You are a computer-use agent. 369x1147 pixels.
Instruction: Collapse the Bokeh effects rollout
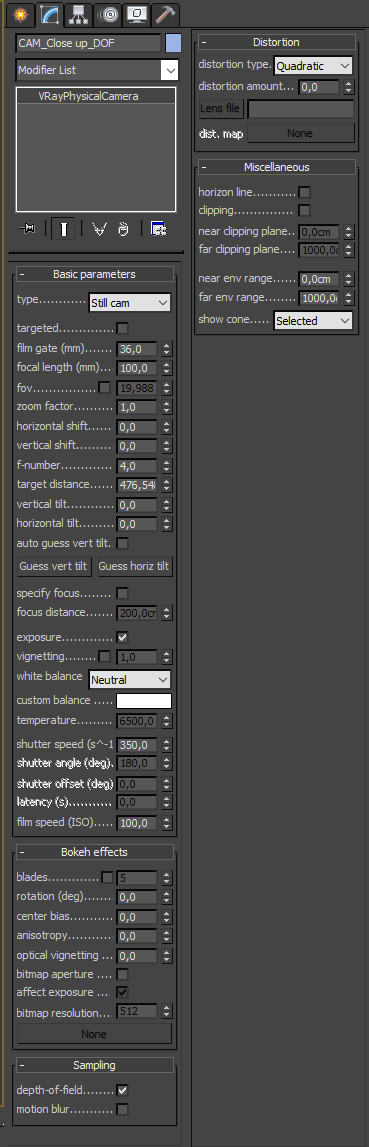(94, 852)
